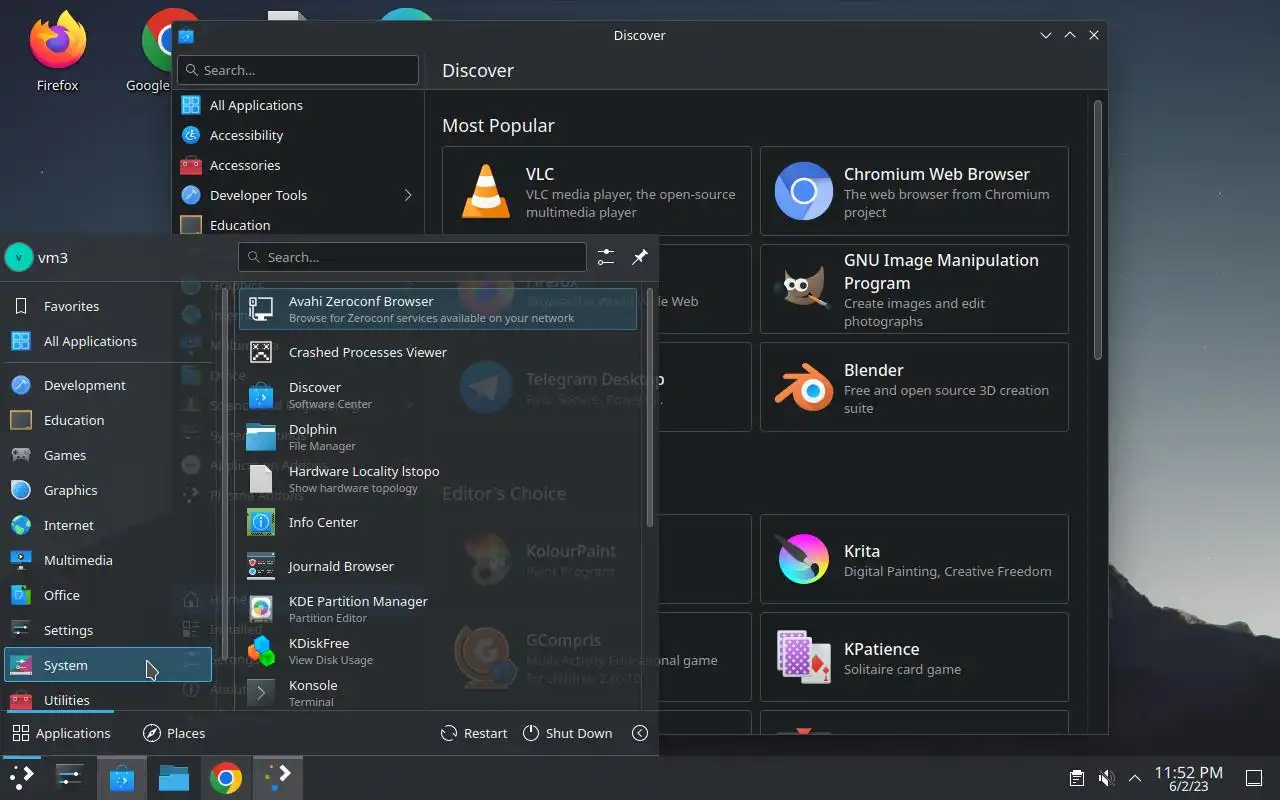Open the Krita app card
The image size is (1280, 800).
point(914,559)
